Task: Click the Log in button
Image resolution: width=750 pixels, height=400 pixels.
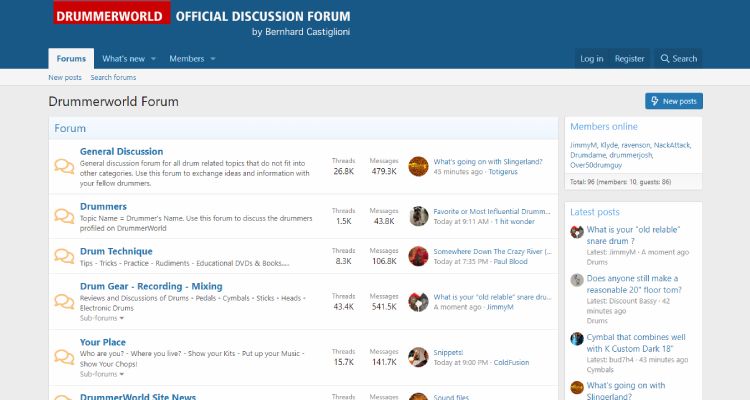Action: [592, 59]
